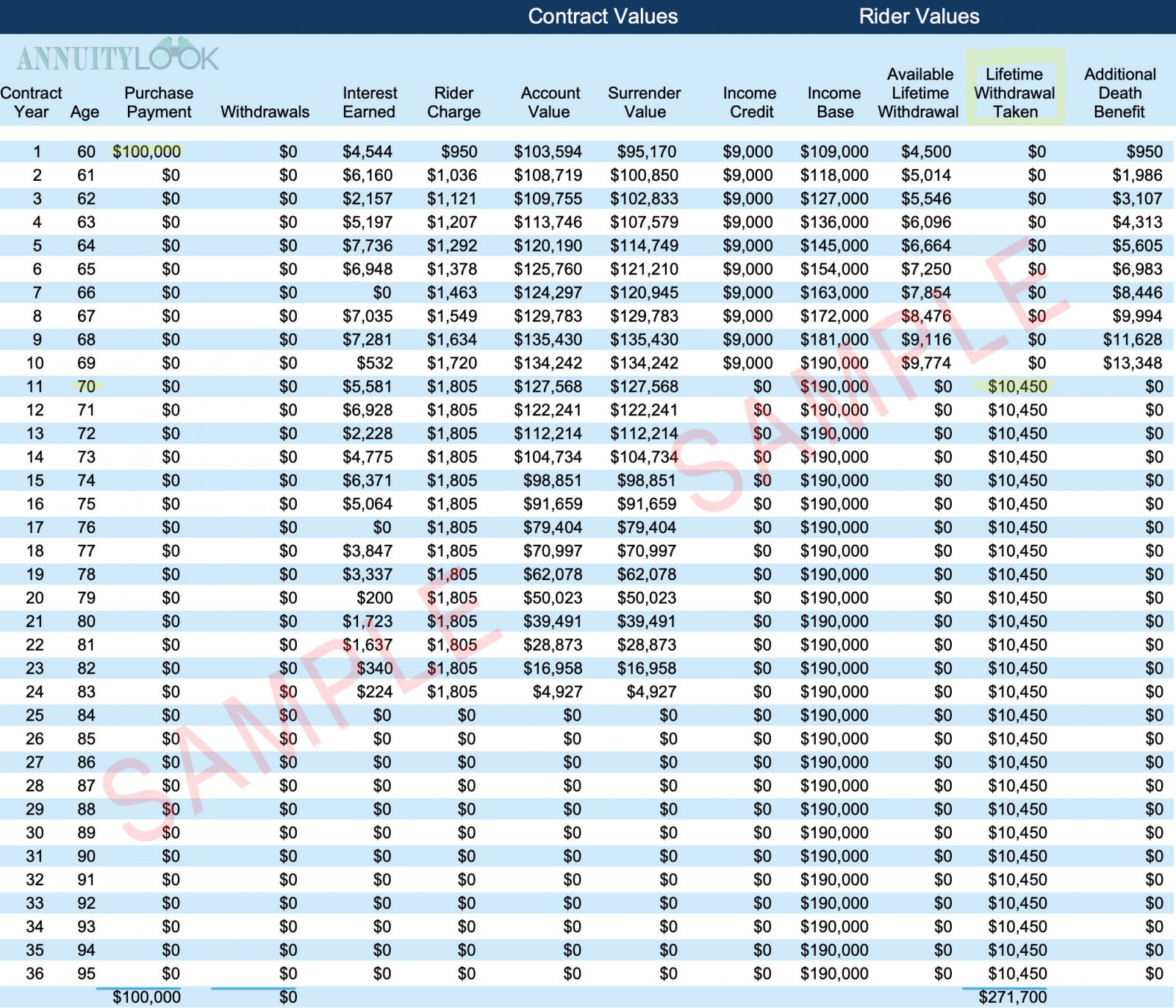Click the Withdrawals column header

(265, 112)
